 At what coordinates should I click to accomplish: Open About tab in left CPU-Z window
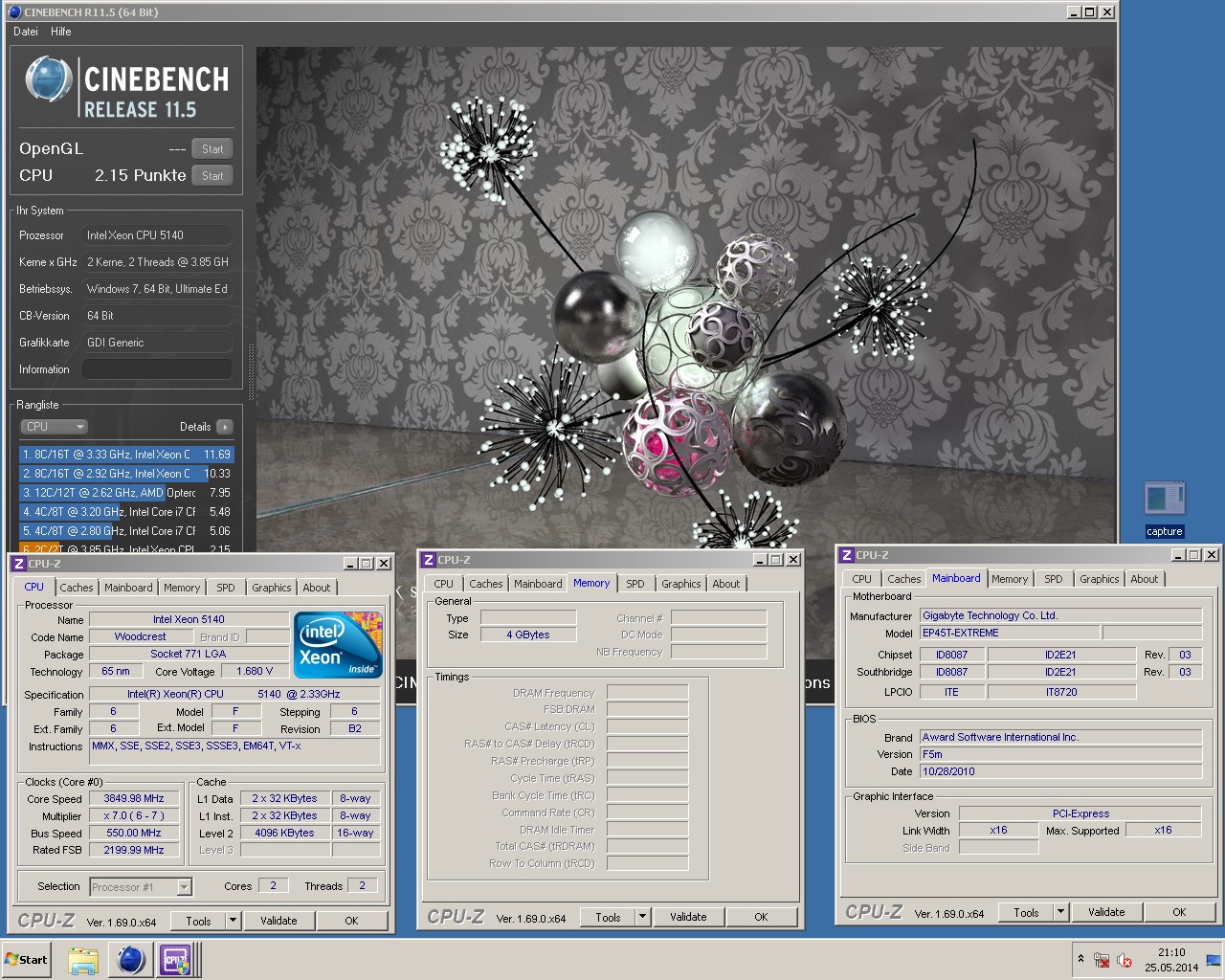point(317,588)
